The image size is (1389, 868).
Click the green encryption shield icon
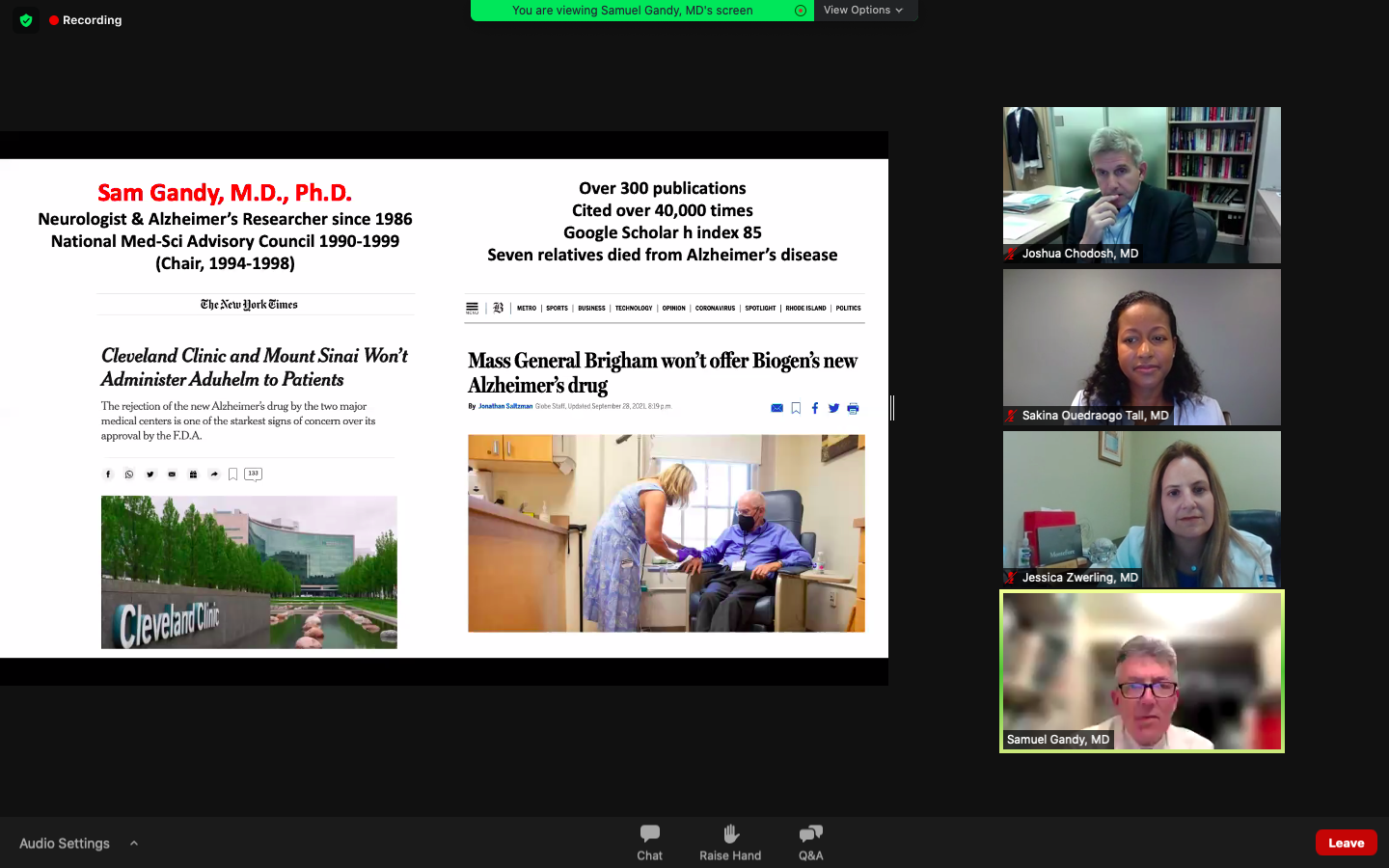tap(26, 20)
